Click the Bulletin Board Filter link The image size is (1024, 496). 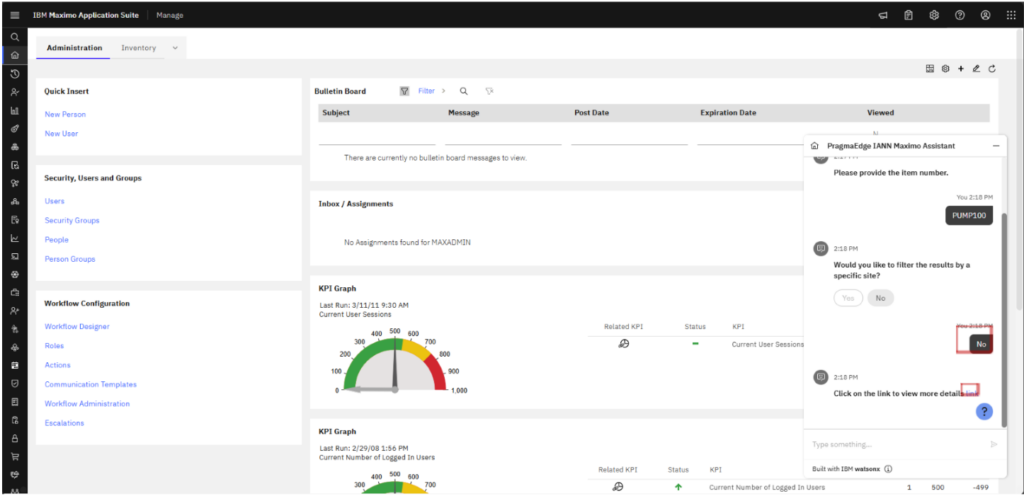click(x=426, y=91)
